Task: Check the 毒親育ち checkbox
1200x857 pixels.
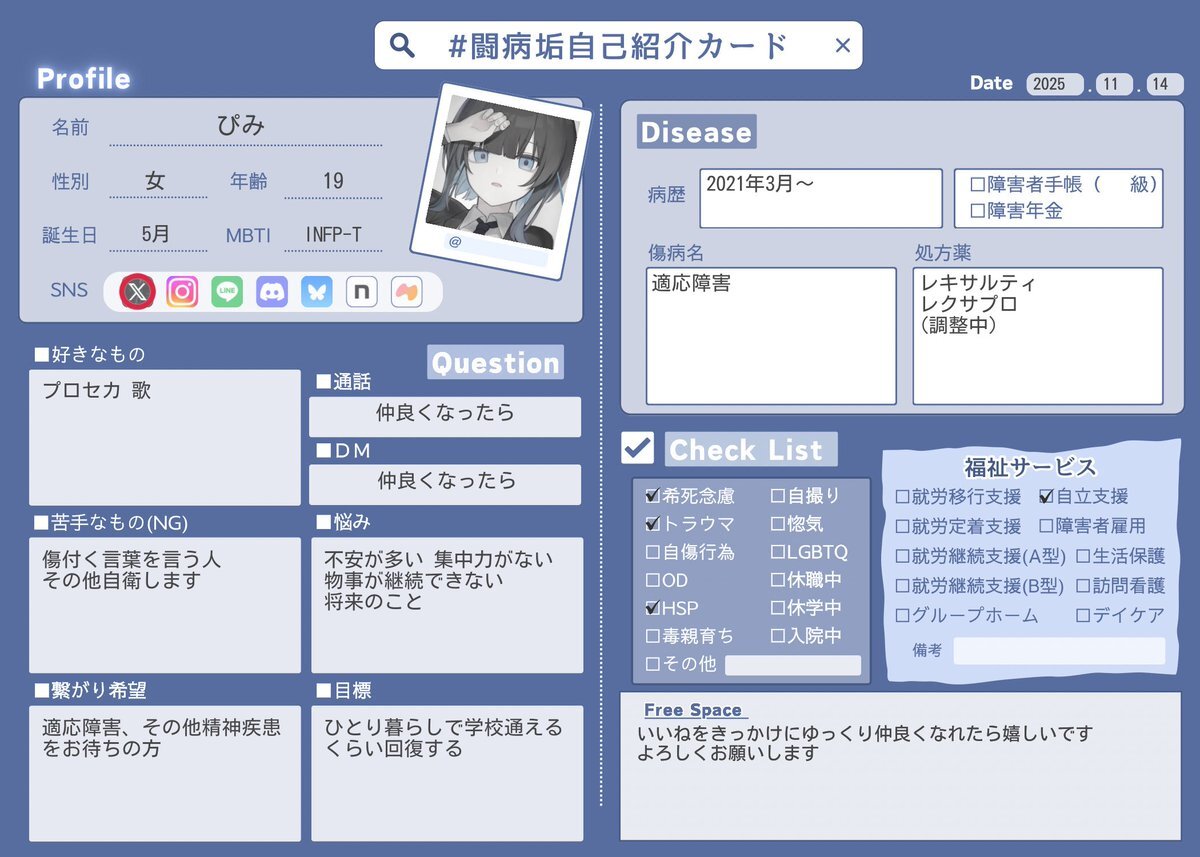Action: tap(653, 635)
